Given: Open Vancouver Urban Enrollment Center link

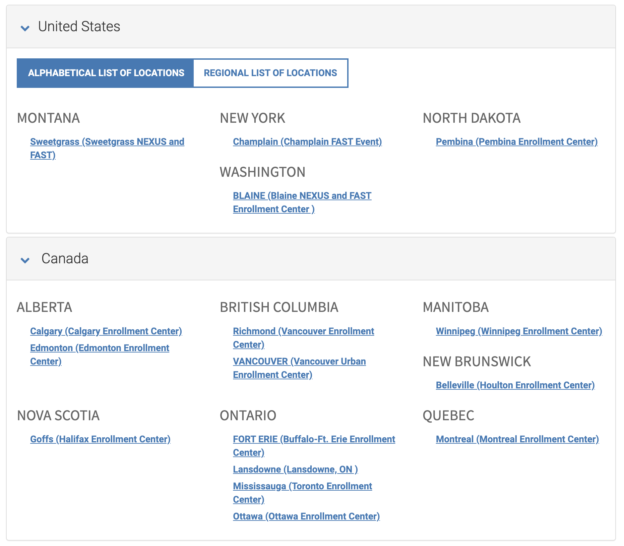Looking at the screenshot, I should click(299, 368).
